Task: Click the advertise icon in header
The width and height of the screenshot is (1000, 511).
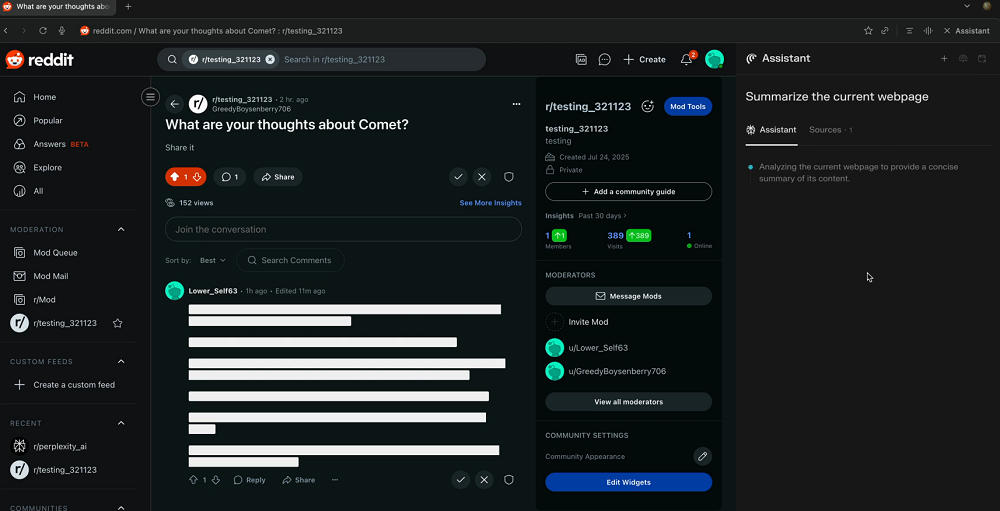Action: pyautogui.click(x=581, y=60)
